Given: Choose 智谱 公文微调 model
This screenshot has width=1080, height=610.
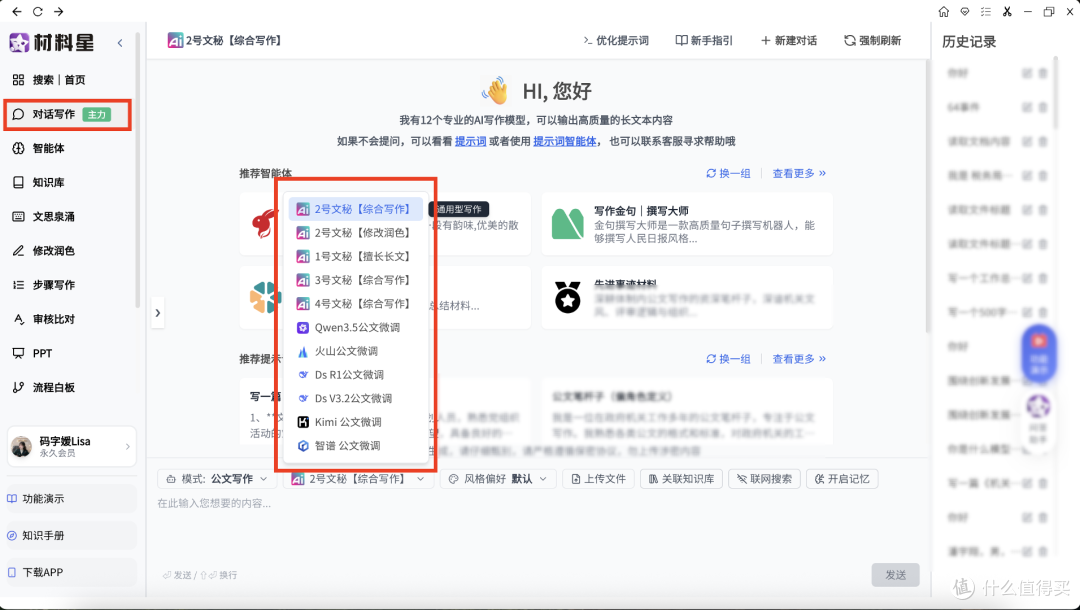Looking at the screenshot, I should (355, 445).
